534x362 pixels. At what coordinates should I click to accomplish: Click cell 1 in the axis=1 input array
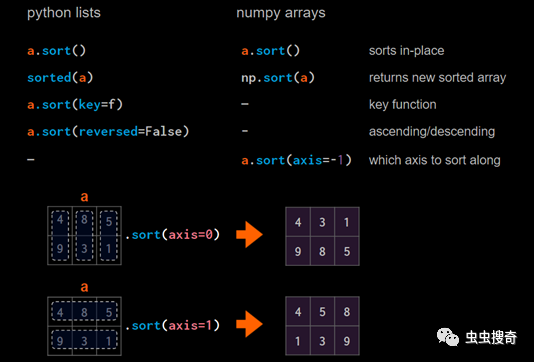coord(109,341)
